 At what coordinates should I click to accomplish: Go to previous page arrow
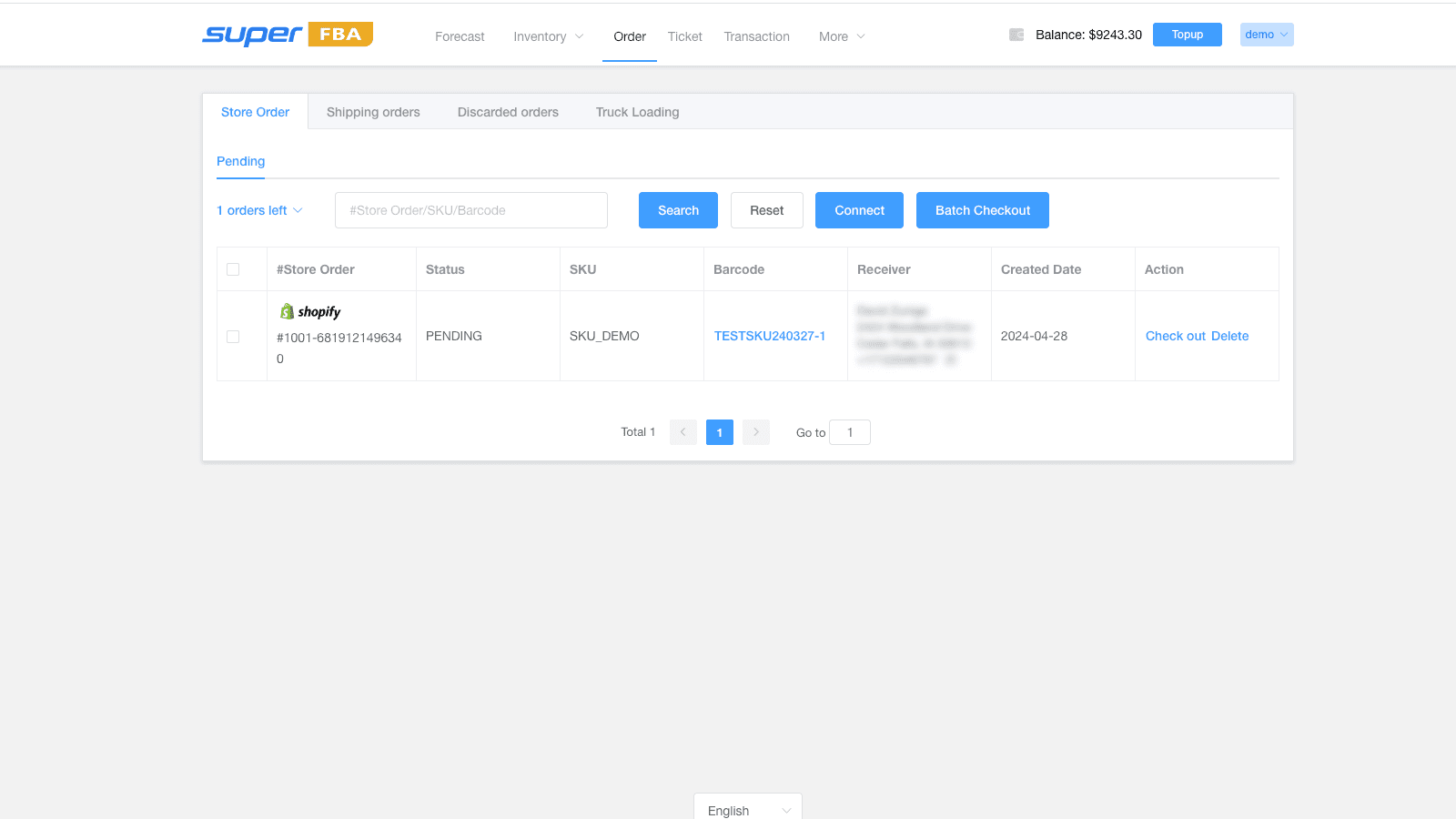[683, 432]
